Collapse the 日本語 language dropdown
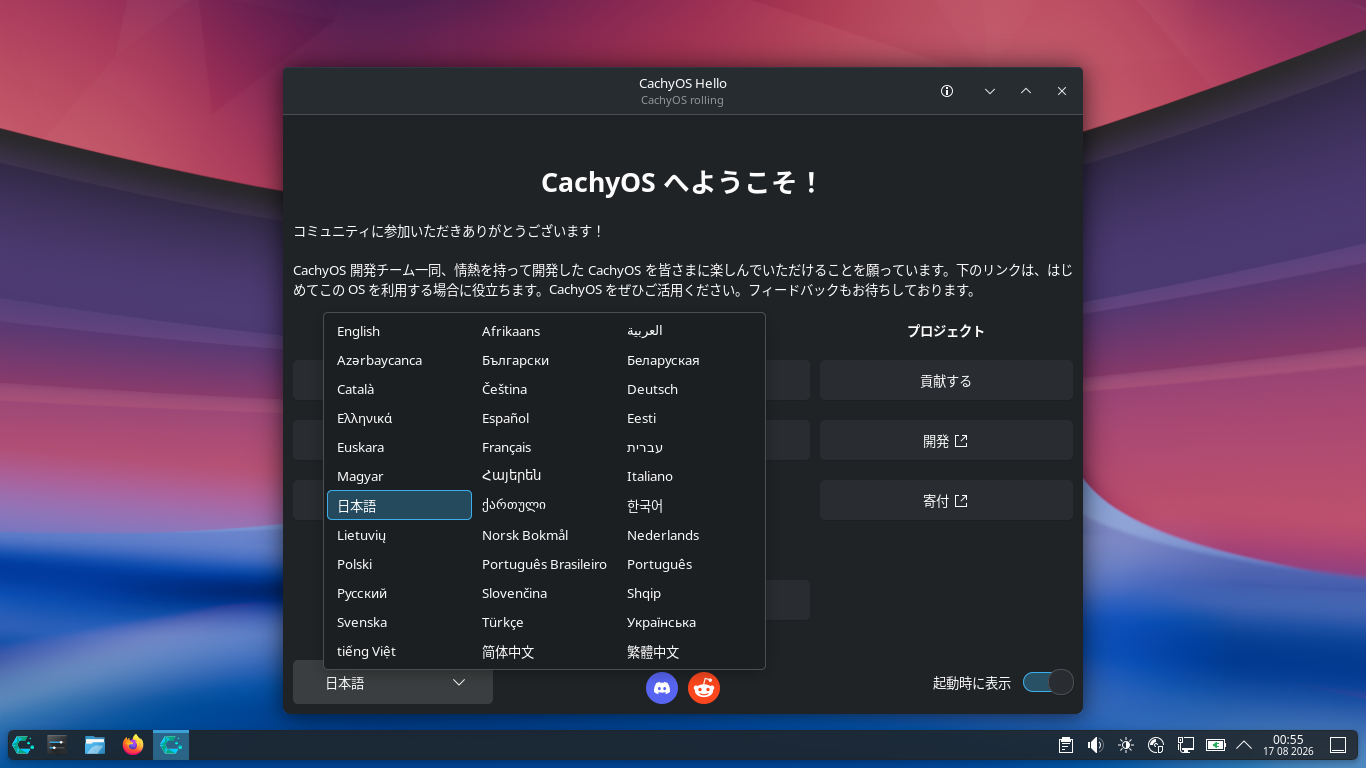Image resolution: width=1366 pixels, height=768 pixels. coord(393,682)
